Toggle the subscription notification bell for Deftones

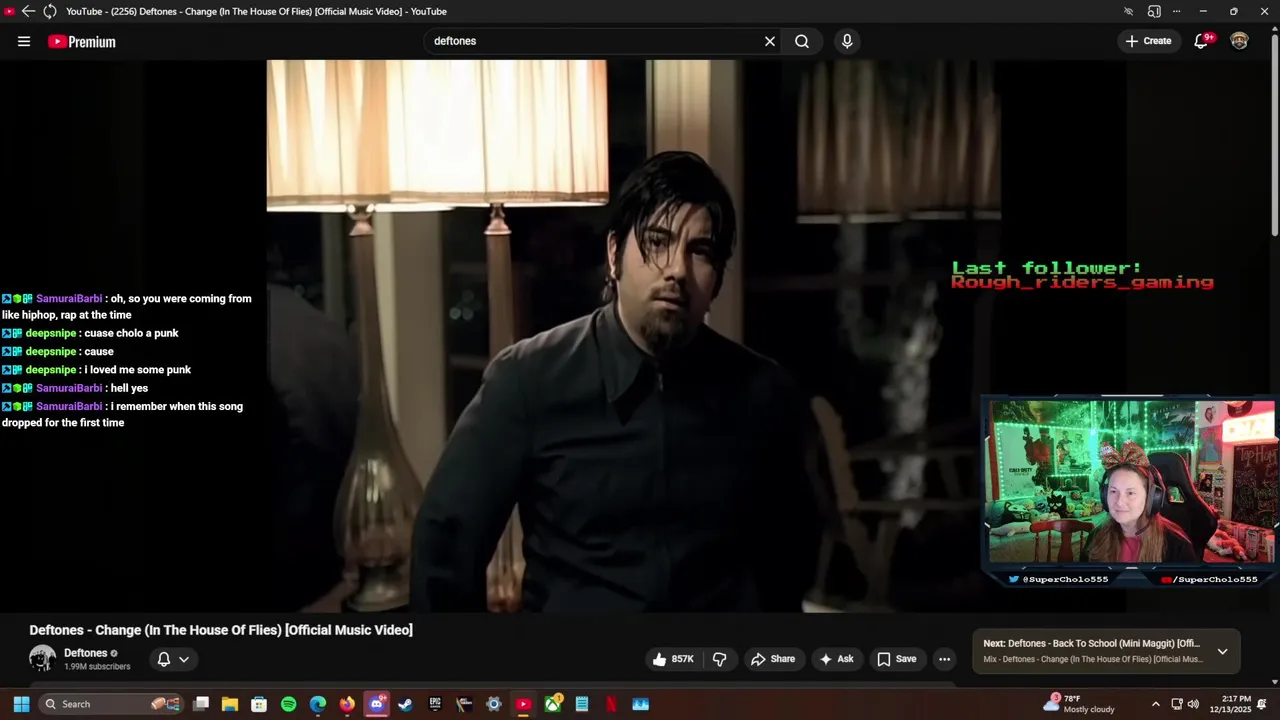pos(164,659)
